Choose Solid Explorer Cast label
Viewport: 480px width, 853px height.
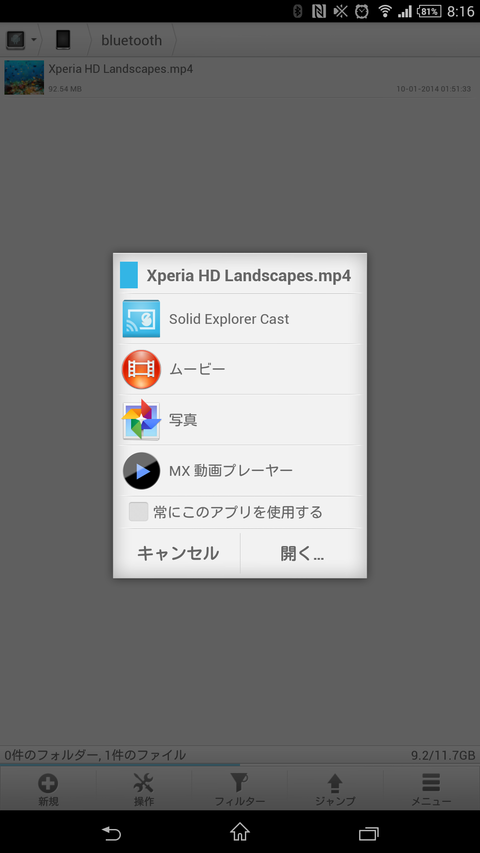[229, 319]
